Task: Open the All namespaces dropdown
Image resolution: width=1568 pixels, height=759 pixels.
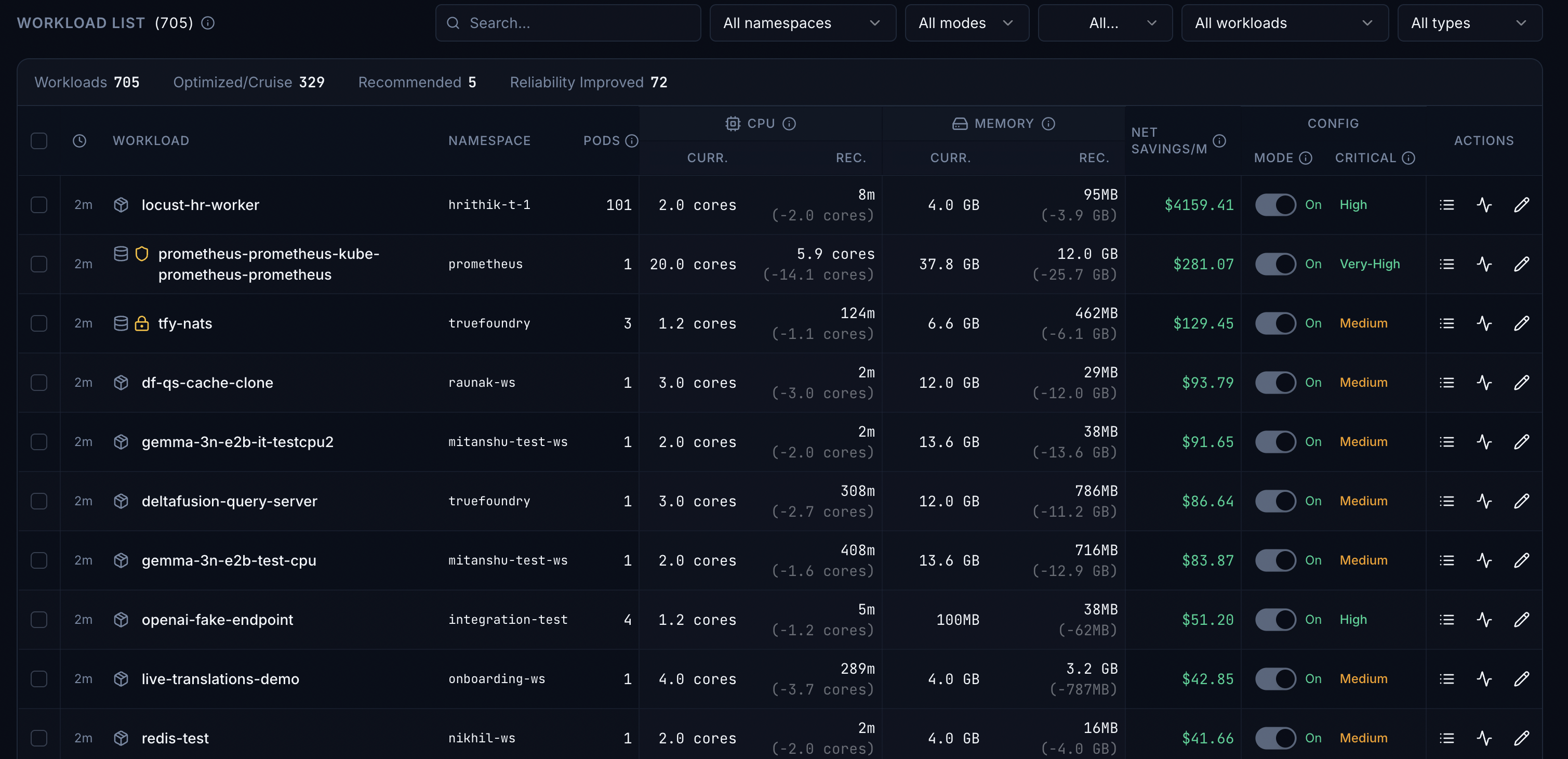Action: pyautogui.click(x=802, y=22)
